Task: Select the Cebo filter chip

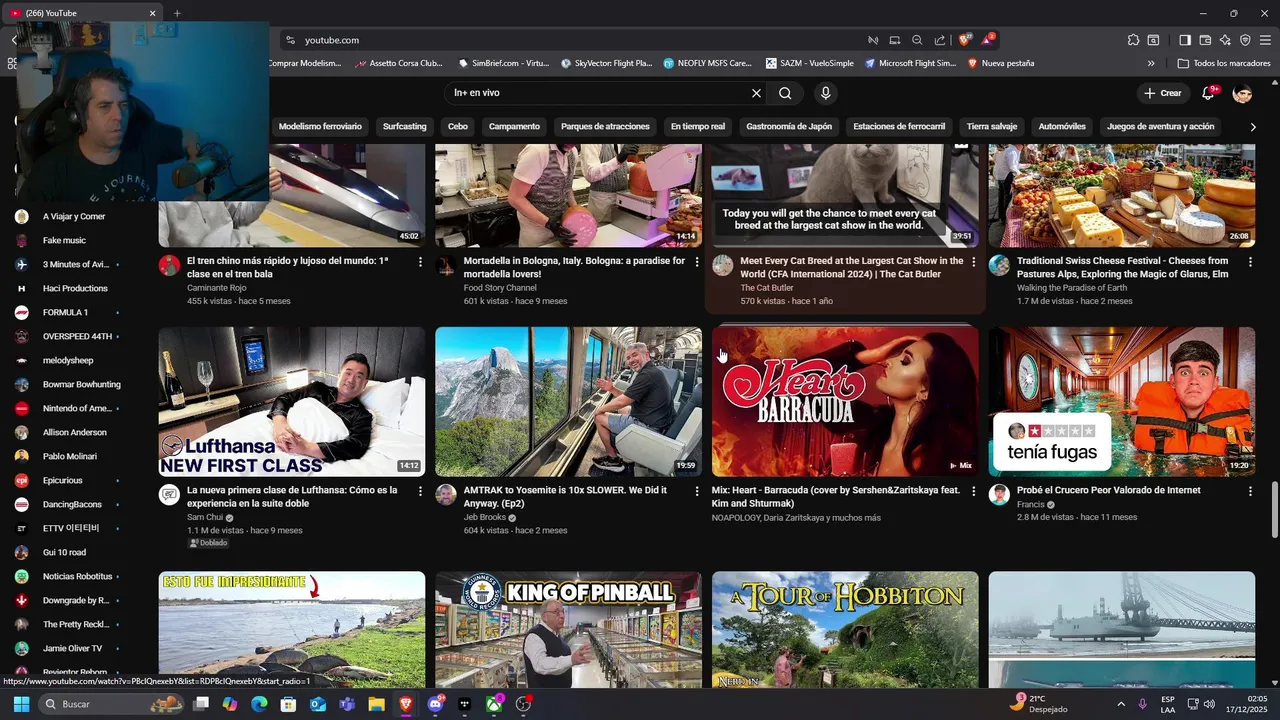Action: pyautogui.click(x=458, y=127)
